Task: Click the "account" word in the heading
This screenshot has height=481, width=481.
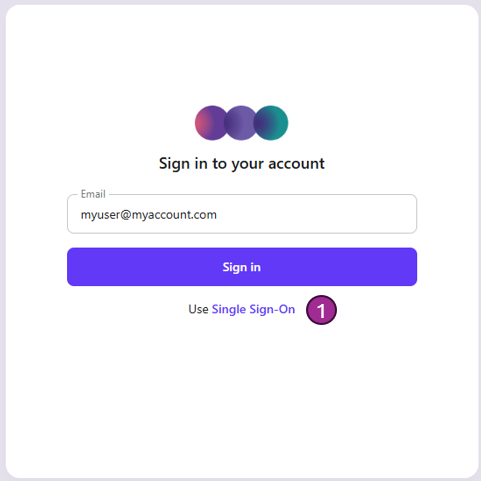Action: pos(296,164)
